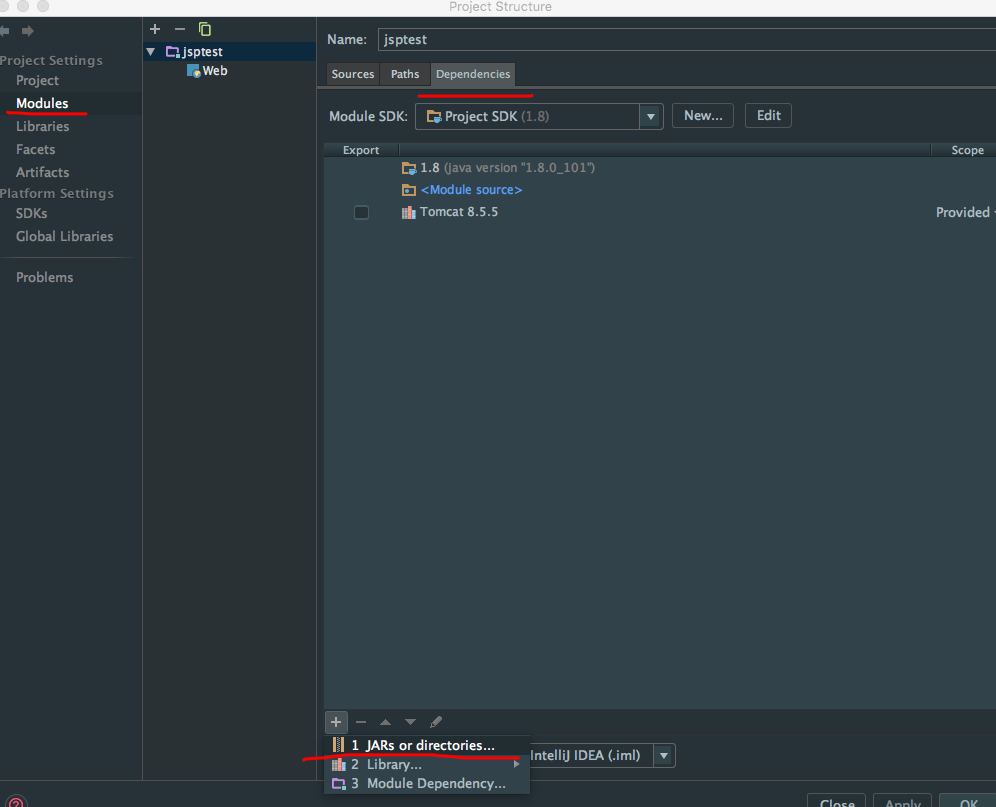The image size is (996, 807).
Task: Click the Close button
Action: click(836, 802)
